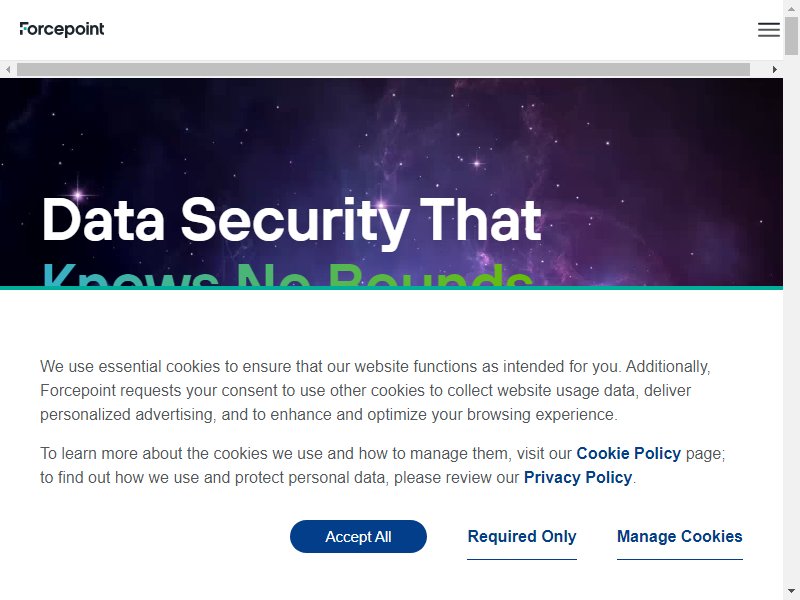800x600 pixels.
Task: Click the vertical scrollbar thumb at top right
Action: point(791,36)
